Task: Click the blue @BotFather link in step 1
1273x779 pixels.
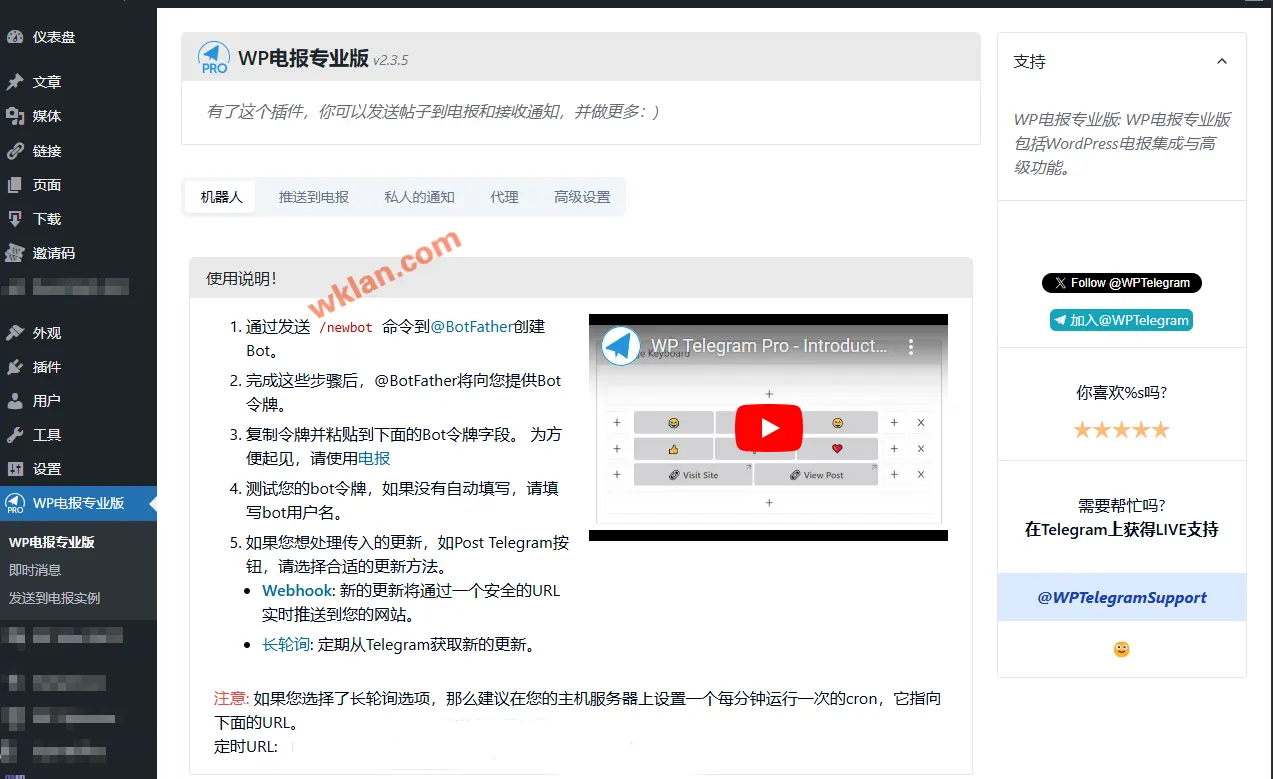Action: pyautogui.click(x=471, y=327)
